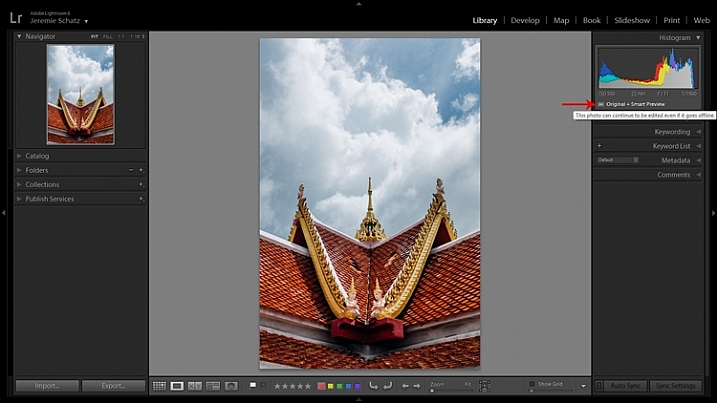Open Compare view (XY icon)

pos(195,386)
